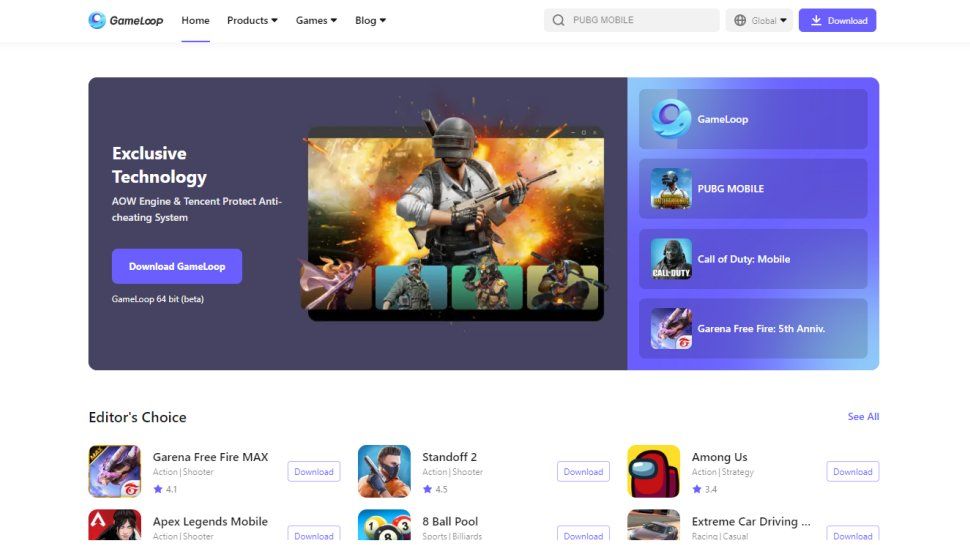The height and width of the screenshot is (545, 970).
Task: Download Apex Legends Mobile
Action: pyautogui.click(x=314, y=534)
